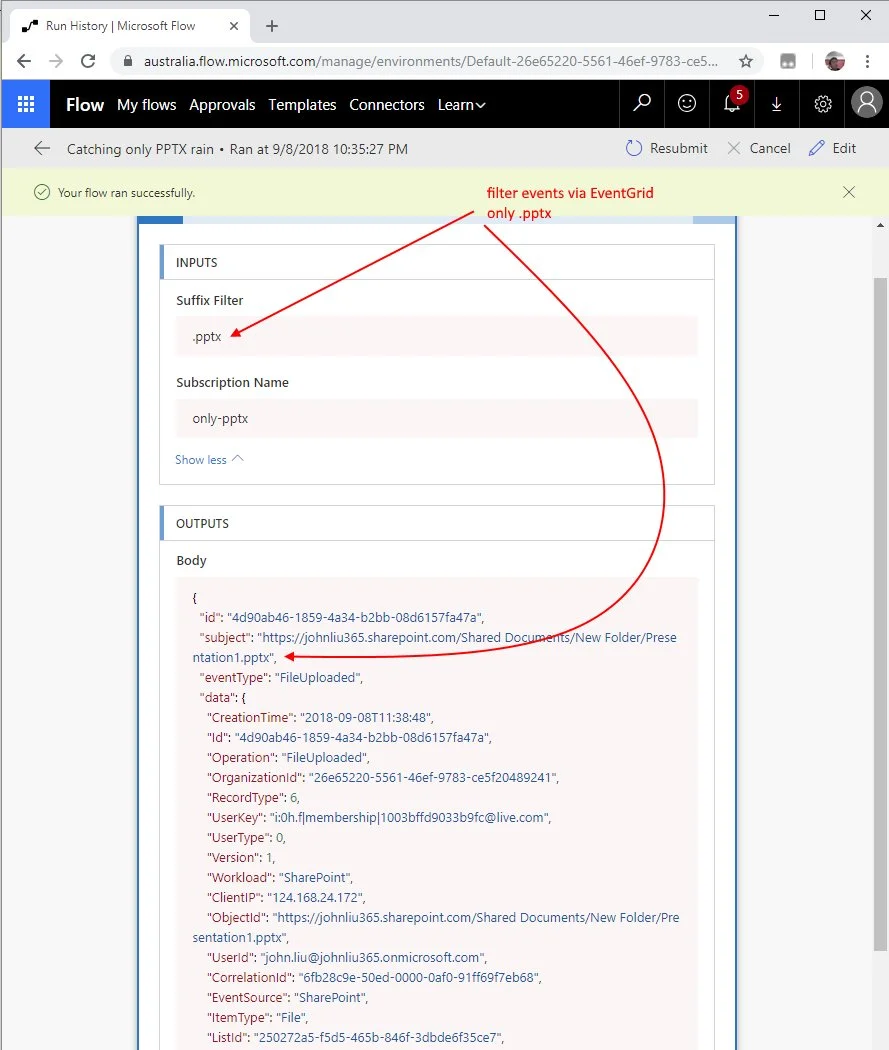This screenshot has width=889, height=1050.
Task: Dismiss the success notification banner
Action: point(849,192)
